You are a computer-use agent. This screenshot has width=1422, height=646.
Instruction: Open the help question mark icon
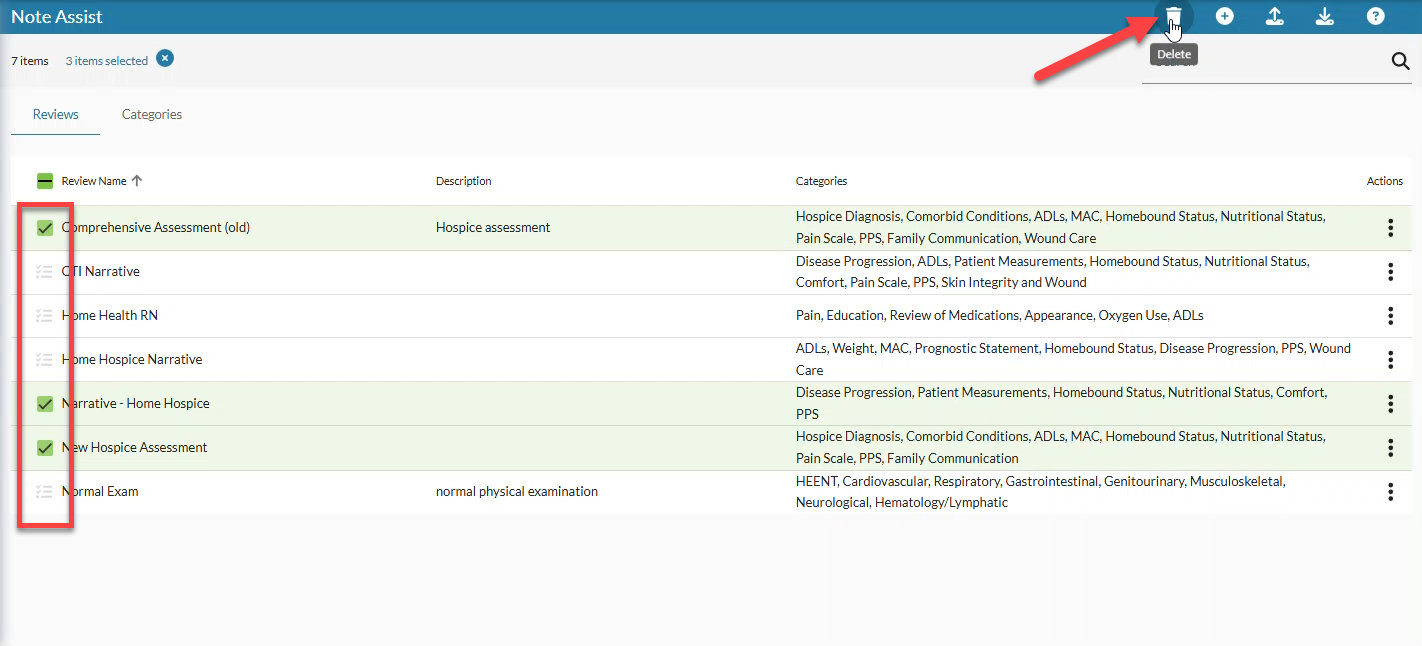click(x=1375, y=17)
